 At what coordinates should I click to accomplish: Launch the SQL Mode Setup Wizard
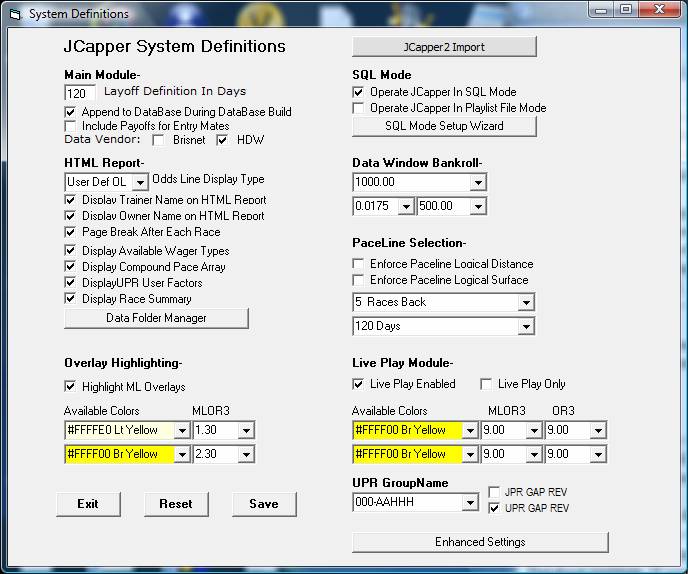coord(444,126)
